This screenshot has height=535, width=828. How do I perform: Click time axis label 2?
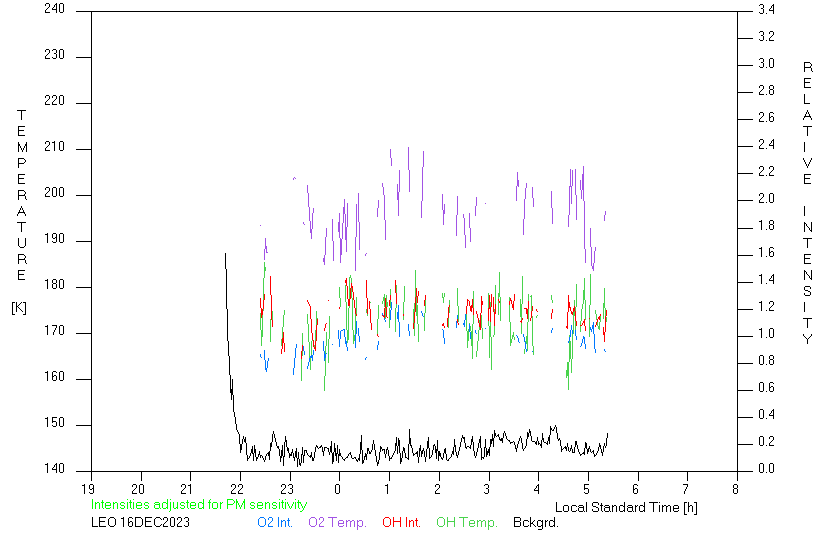point(437,489)
